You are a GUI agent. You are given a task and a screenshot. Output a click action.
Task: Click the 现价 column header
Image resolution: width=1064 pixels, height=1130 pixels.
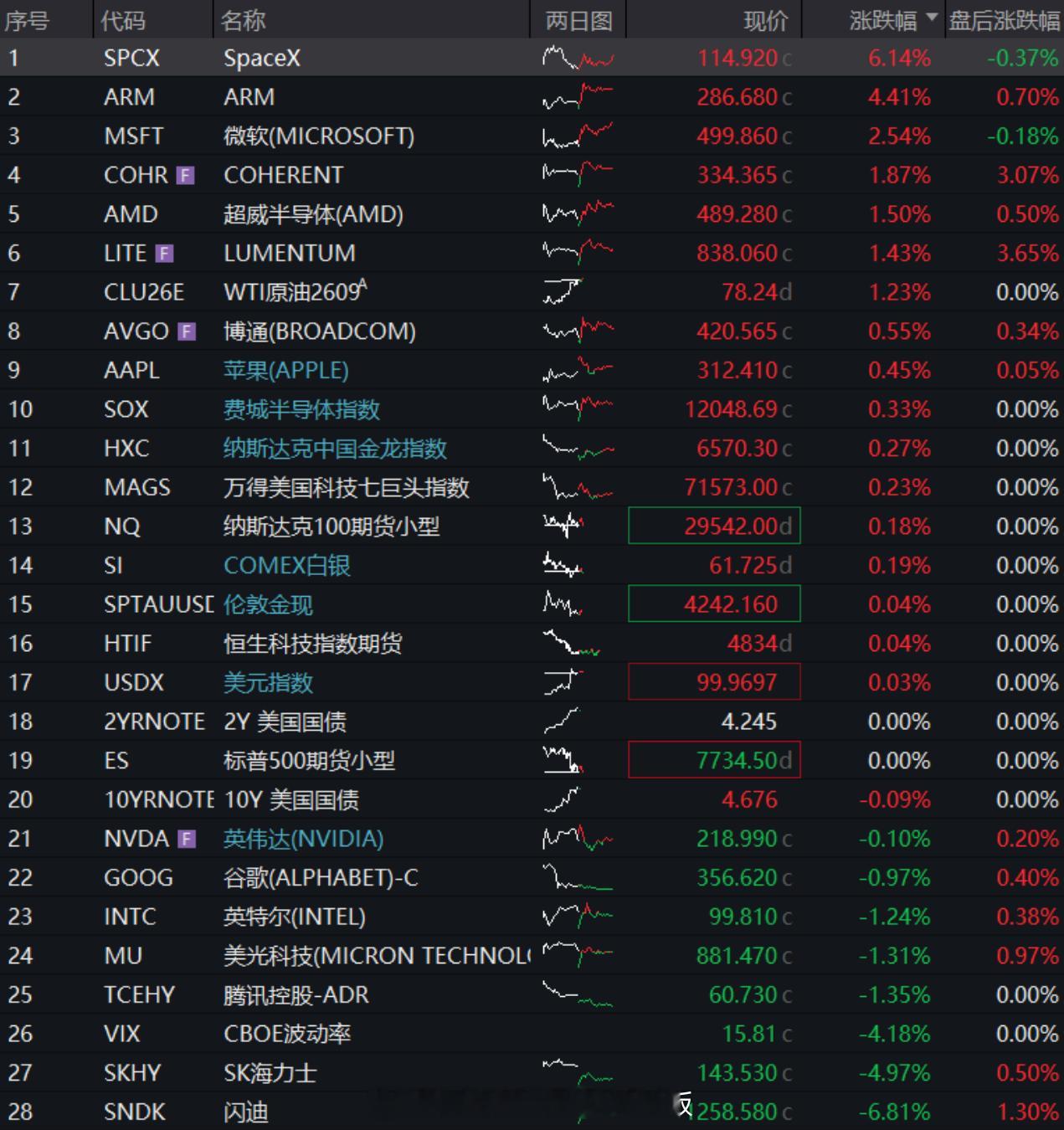766,20
